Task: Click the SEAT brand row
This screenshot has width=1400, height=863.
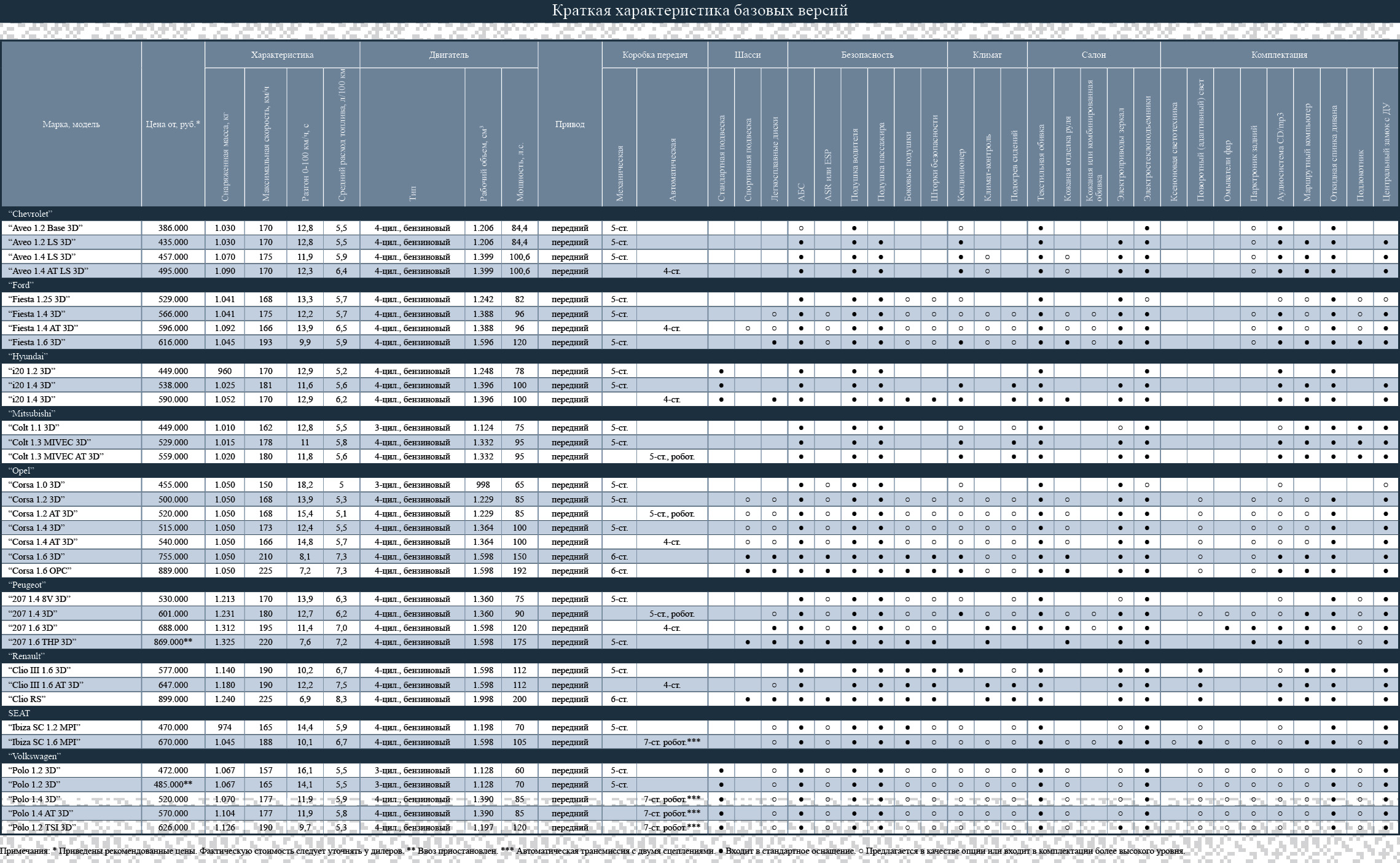Action: tap(700, 713)
